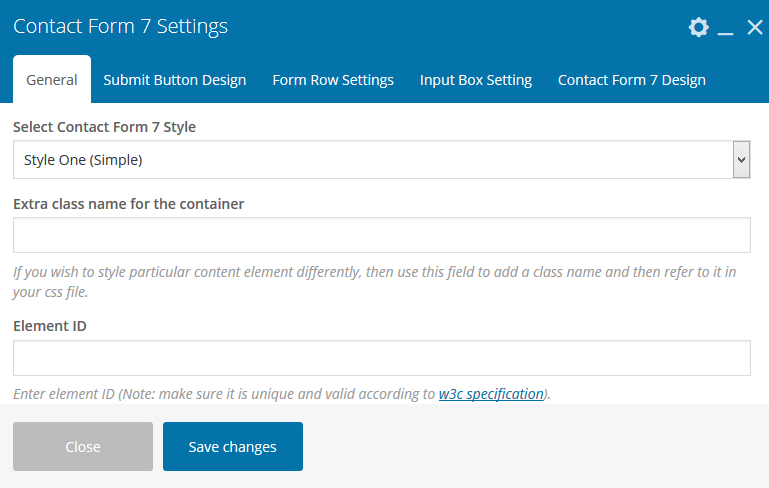Open the gear settings icon in header
The image size is (769, 488).
tap(698, 27)
